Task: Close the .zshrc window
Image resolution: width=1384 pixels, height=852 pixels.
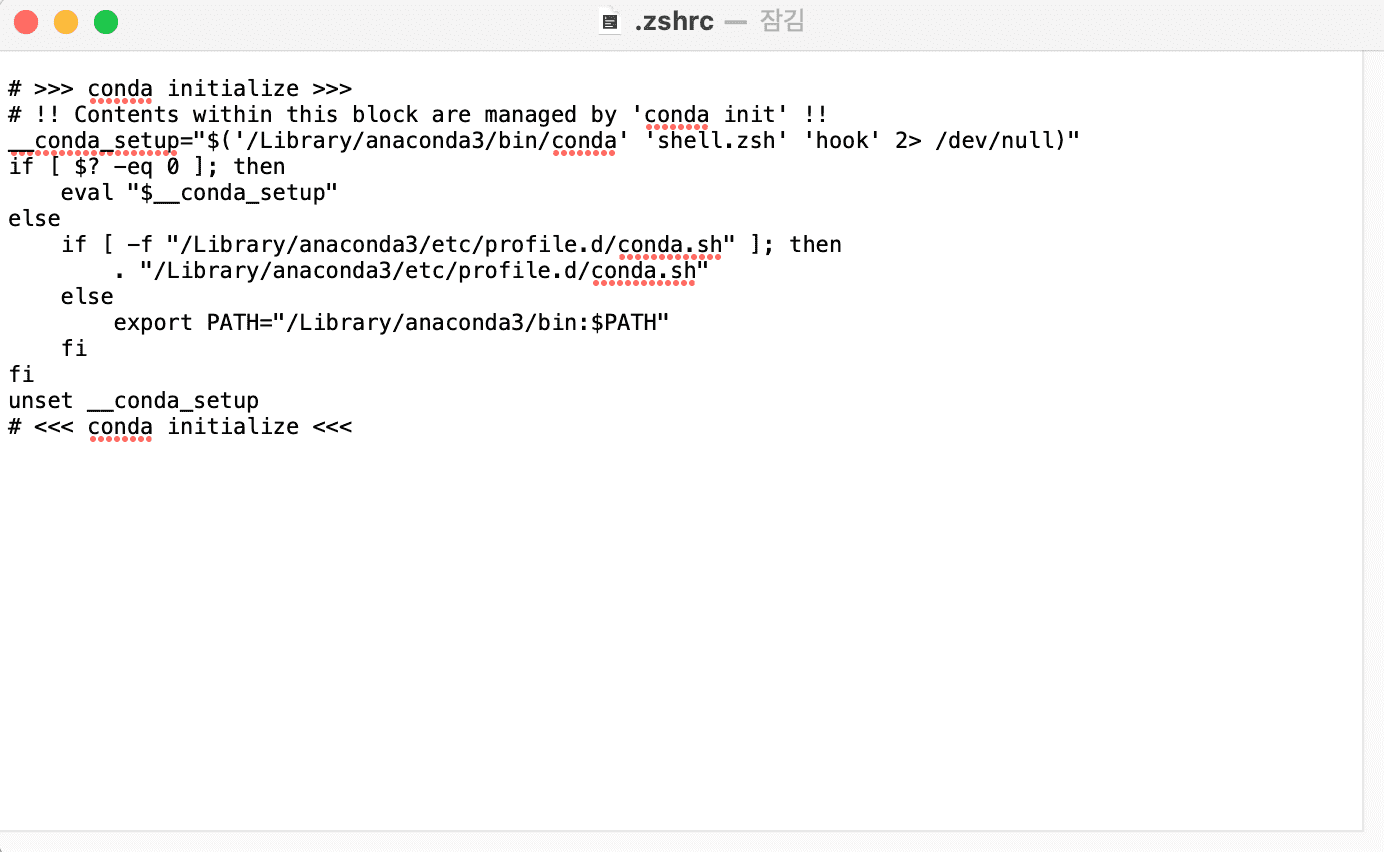Action: click(x=26, y=22)
